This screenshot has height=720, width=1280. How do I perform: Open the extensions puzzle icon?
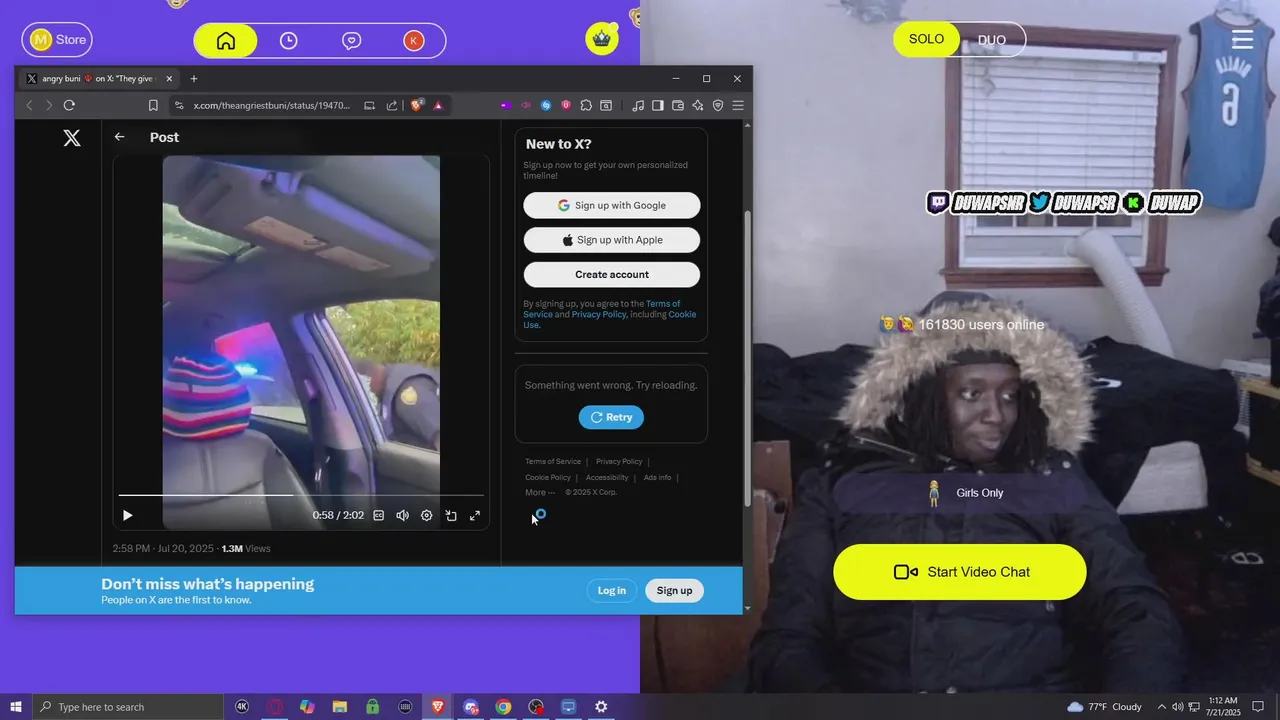point(586,105)
